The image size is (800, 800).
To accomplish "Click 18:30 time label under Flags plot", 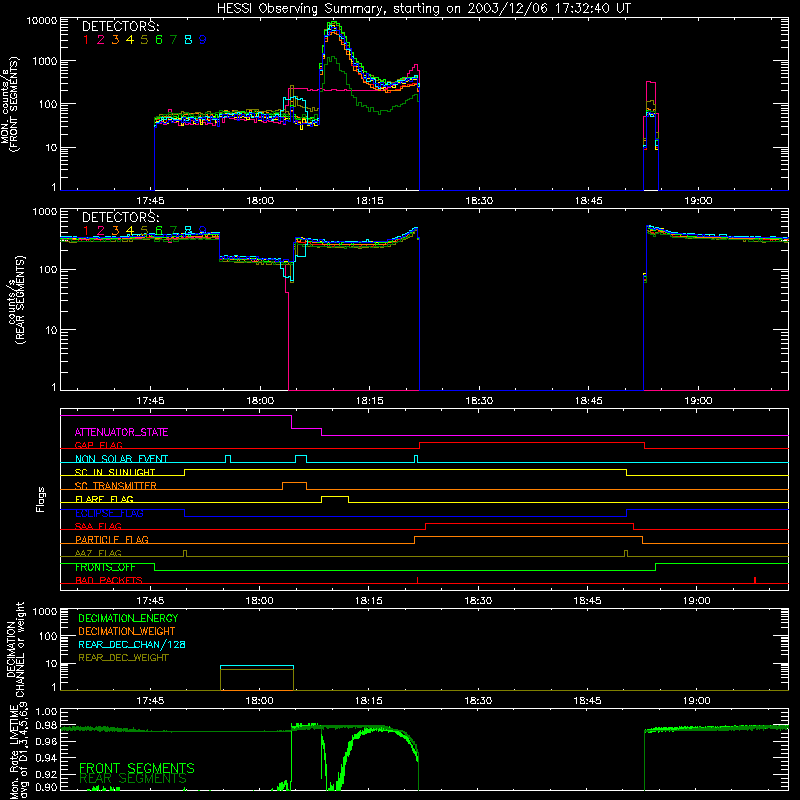I will (x=478, y=601).
